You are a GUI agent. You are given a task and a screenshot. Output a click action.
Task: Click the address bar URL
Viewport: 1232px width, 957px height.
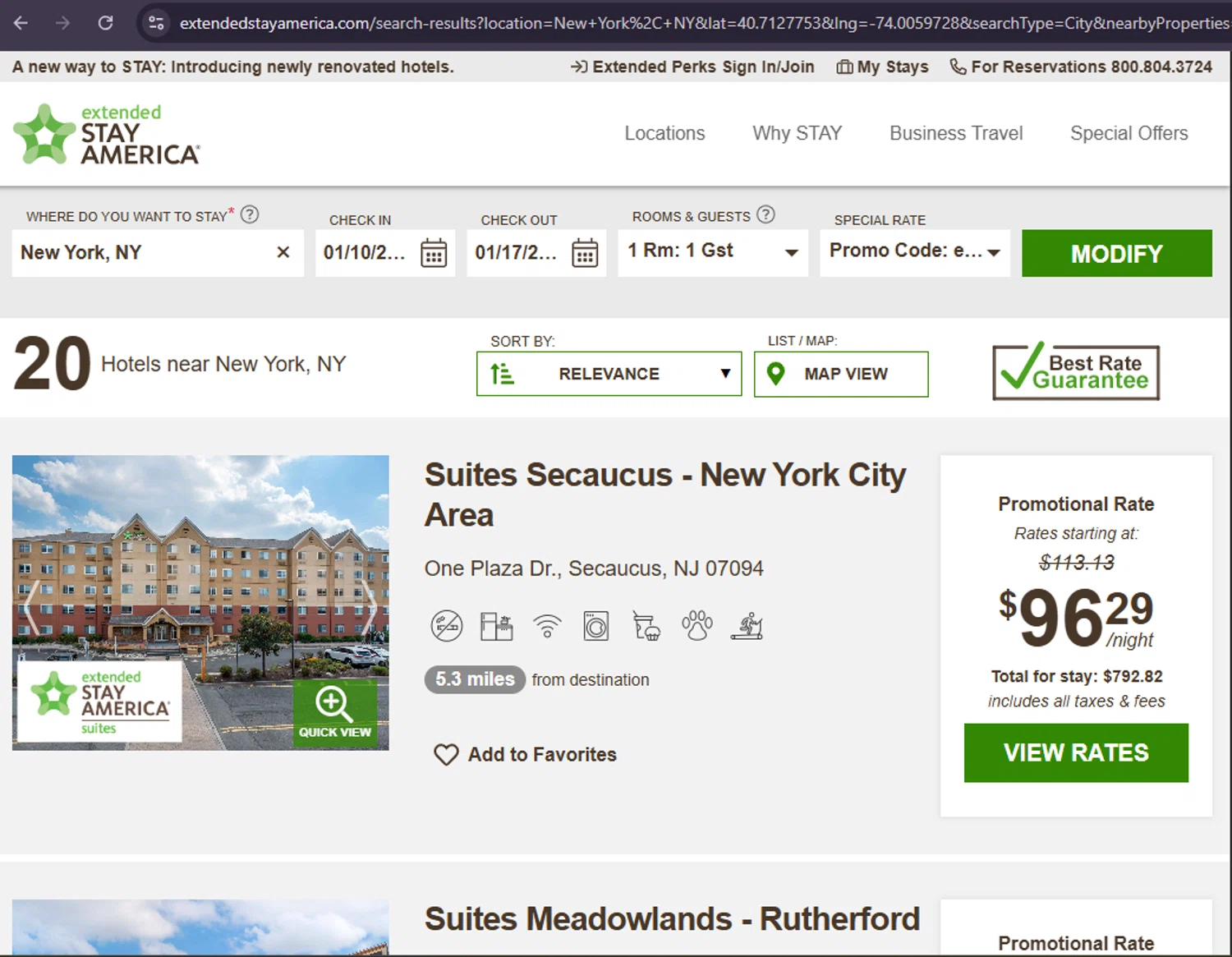tap(703, 23)
